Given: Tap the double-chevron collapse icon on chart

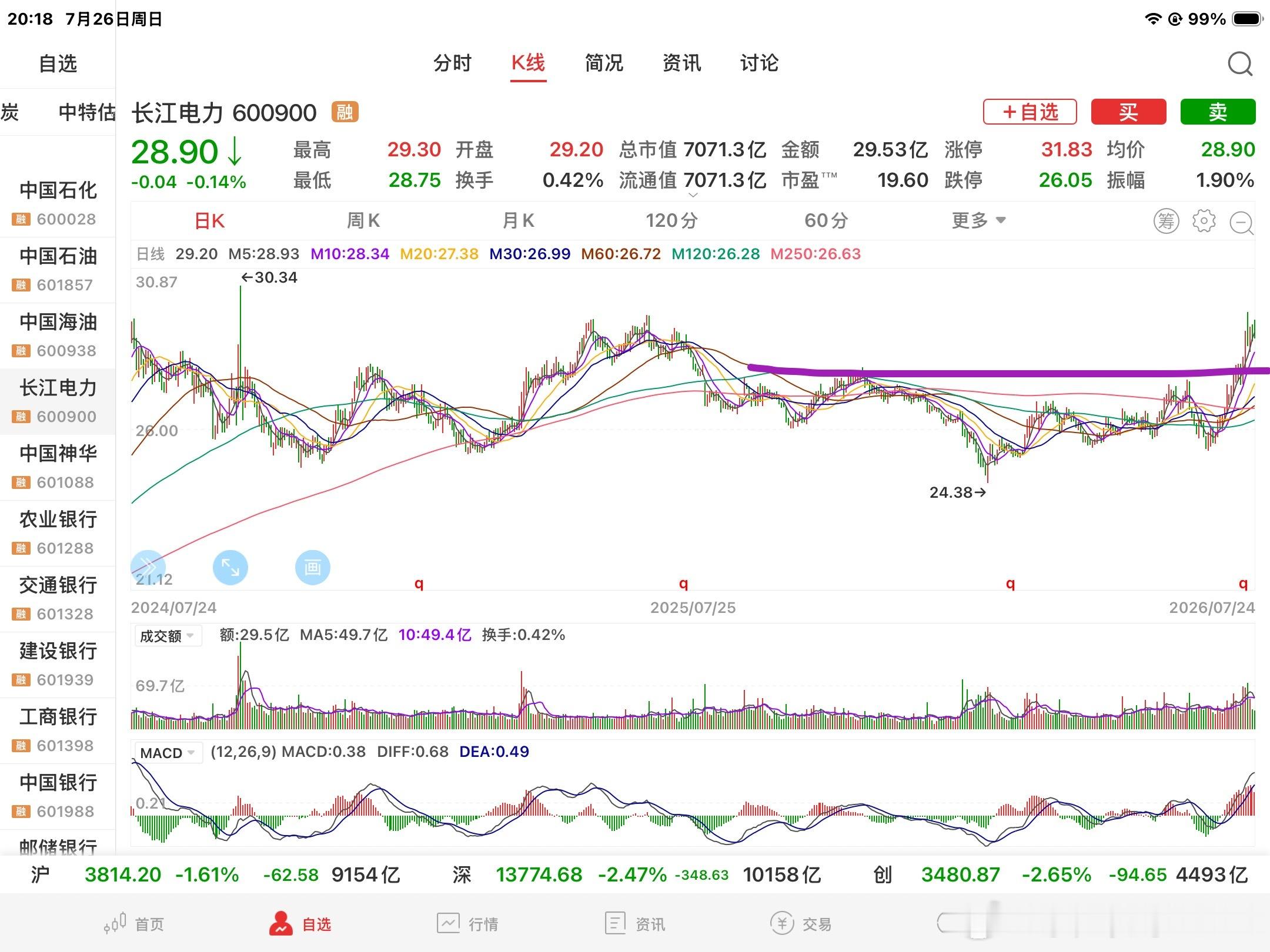Looking at the screenshot, I should point(148,568).
